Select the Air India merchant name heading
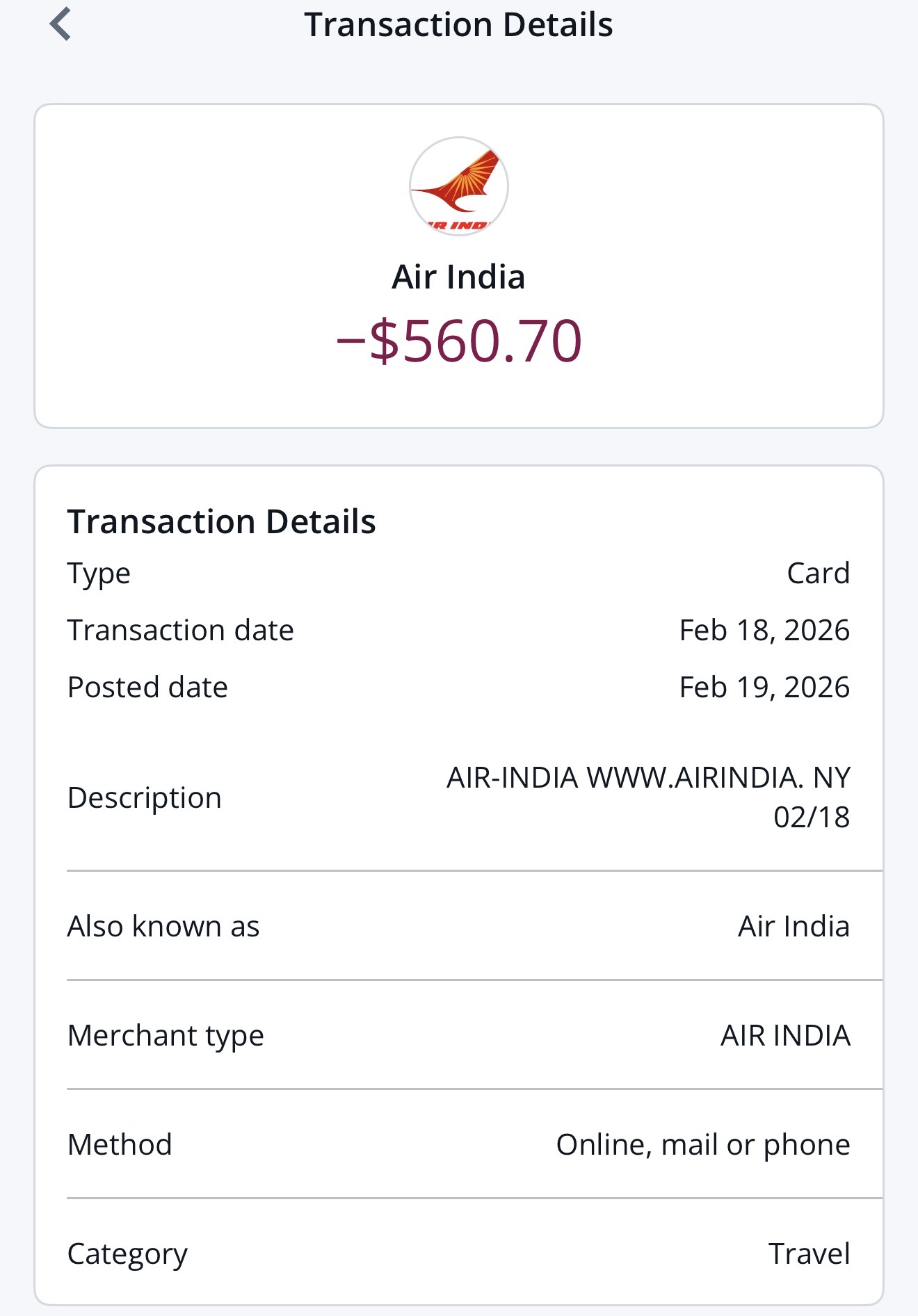The image size is (918, 1316). (458, 277)
